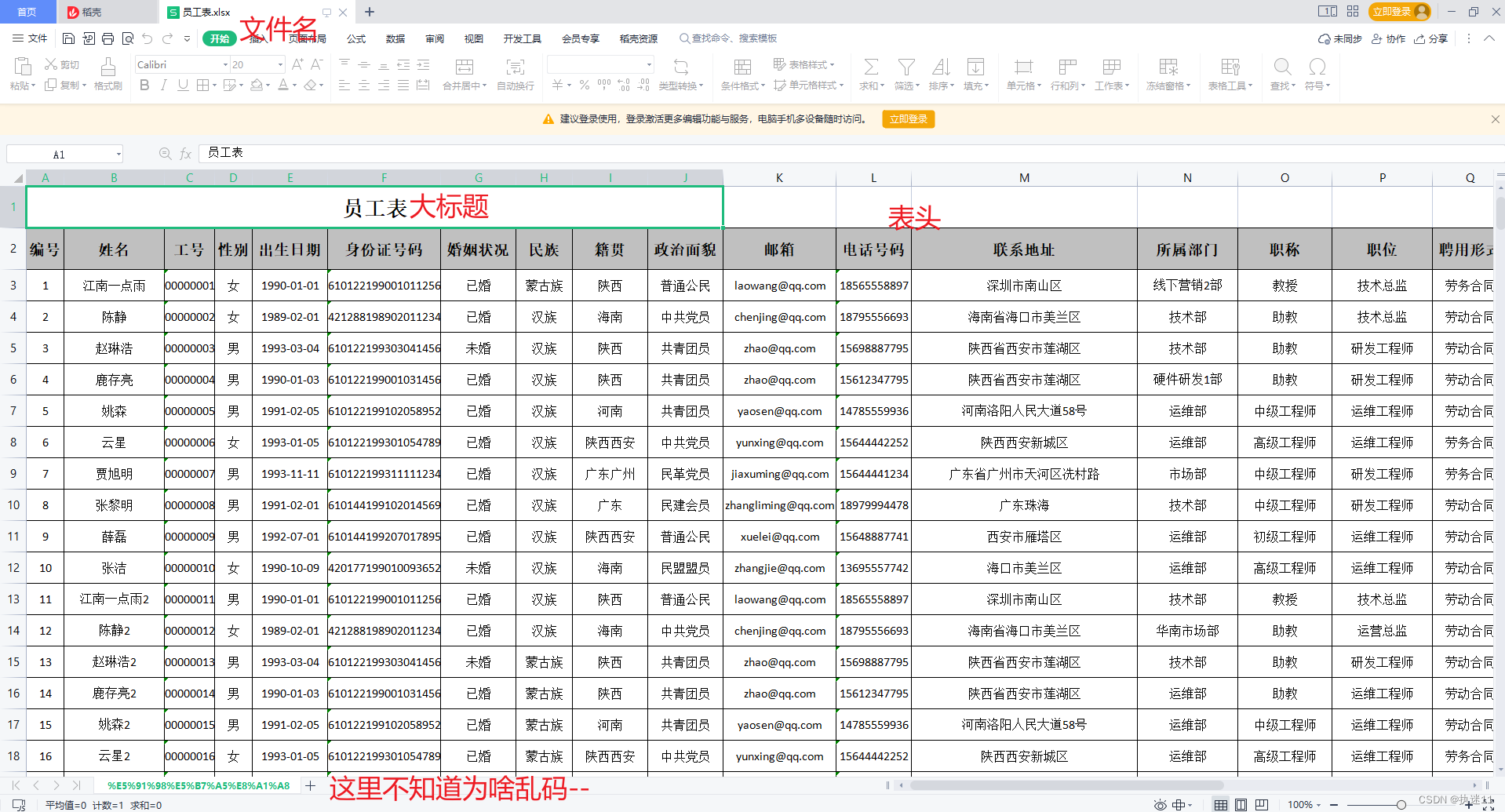
Task: Toggle Bold formatting
Action: point(144,85)
